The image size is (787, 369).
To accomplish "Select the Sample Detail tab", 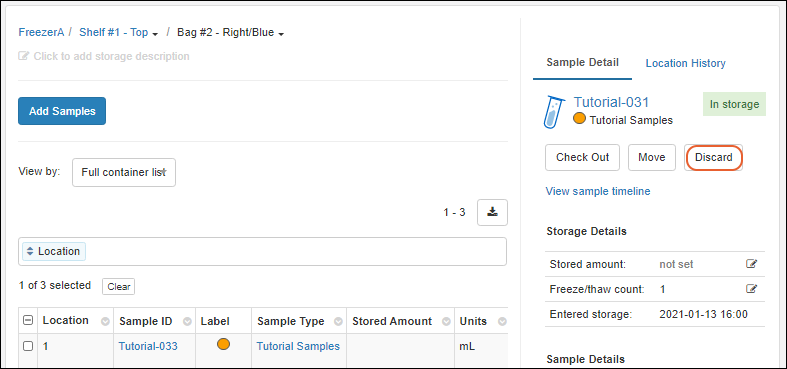I will coord(582,62).
